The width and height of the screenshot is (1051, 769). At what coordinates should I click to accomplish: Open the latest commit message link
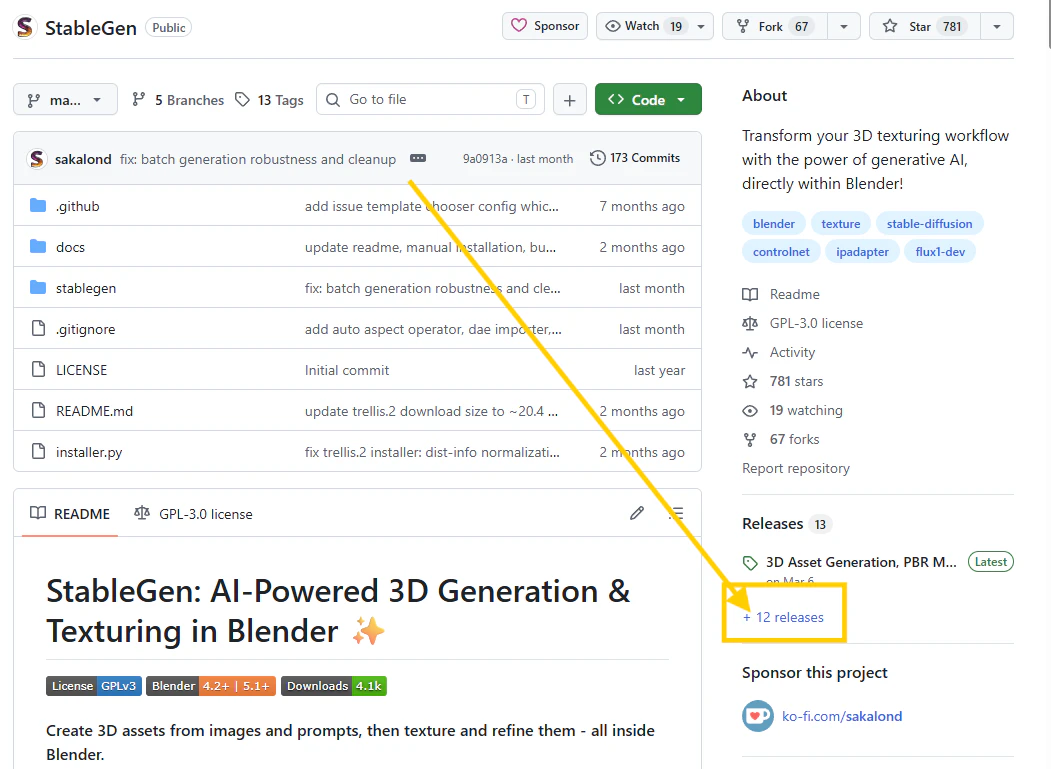coord(258,159)
